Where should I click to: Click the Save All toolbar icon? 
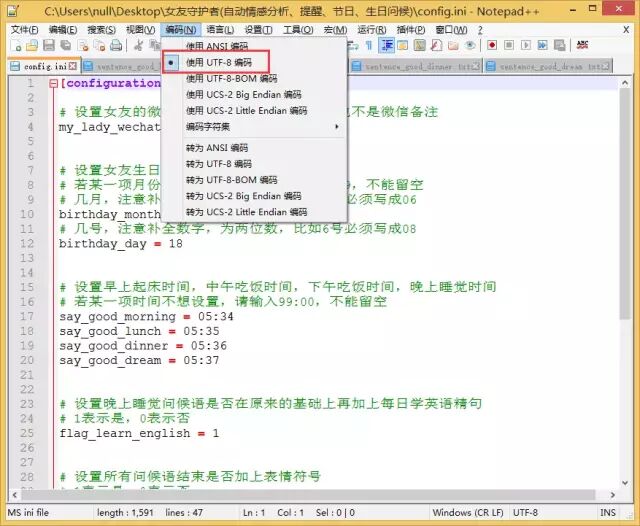tap(65, 45)
